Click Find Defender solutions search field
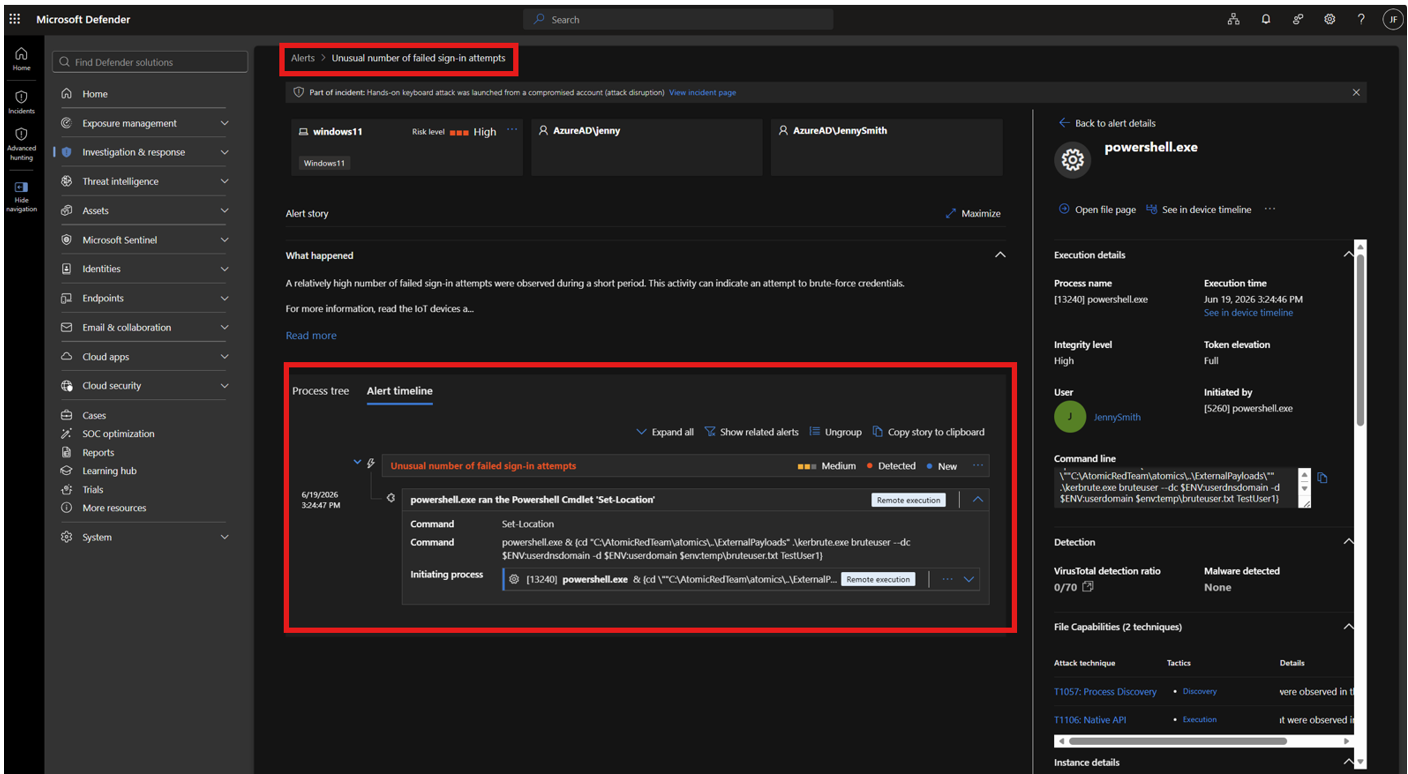 (150, 62)
